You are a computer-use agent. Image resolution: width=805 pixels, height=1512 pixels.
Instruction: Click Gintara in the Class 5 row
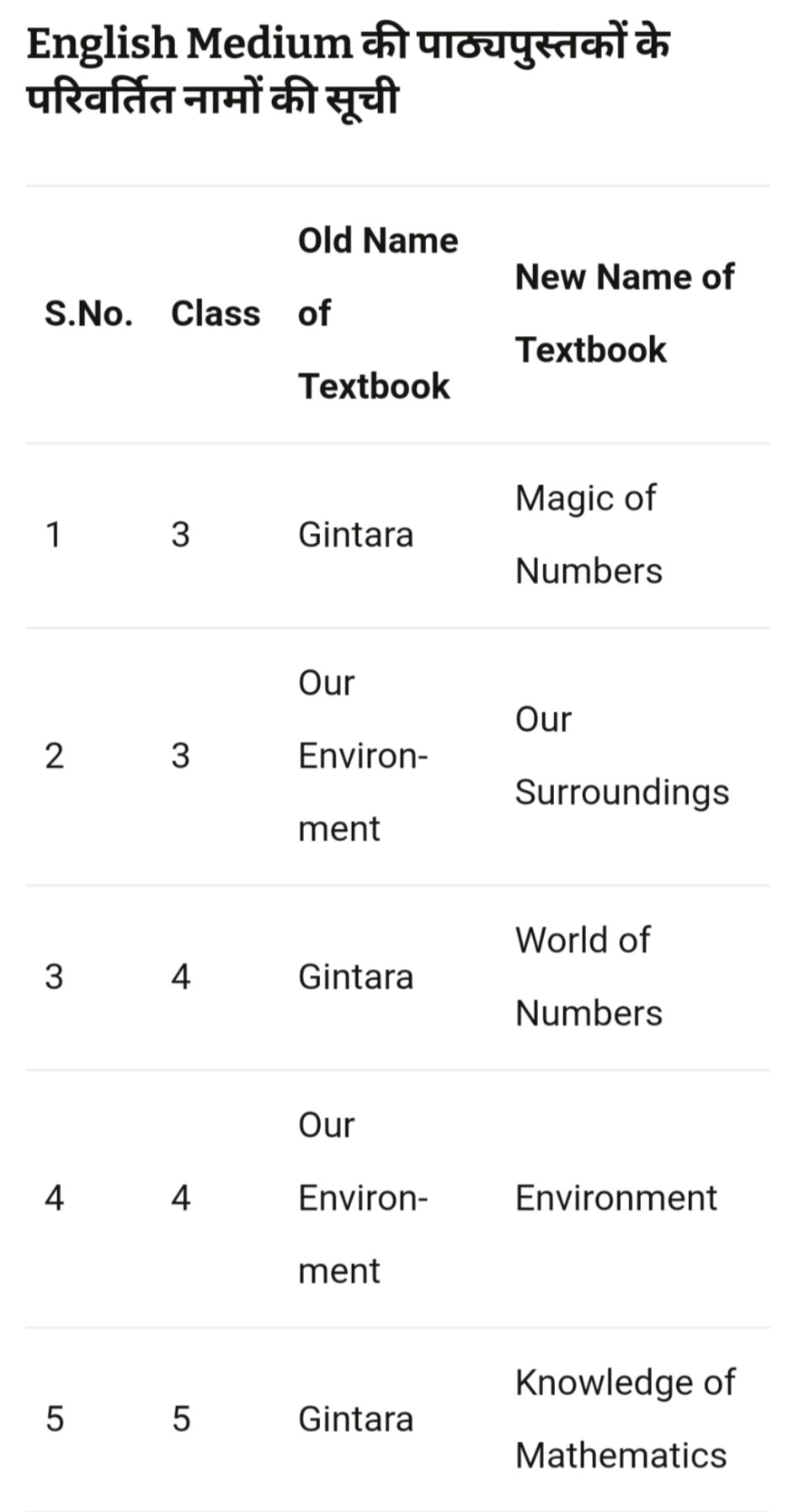point(355,1419)
